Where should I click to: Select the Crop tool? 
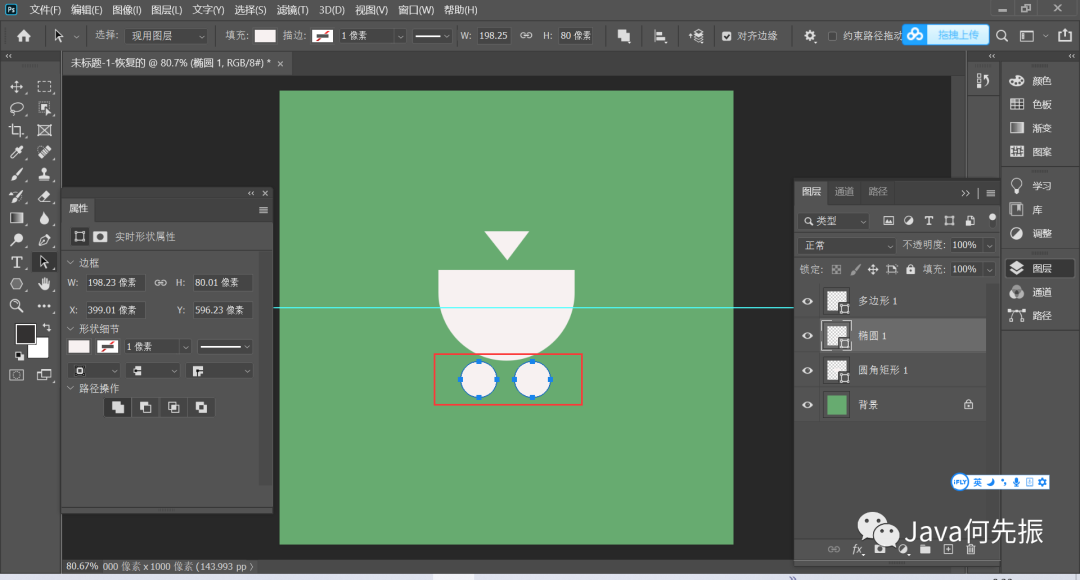17,130
